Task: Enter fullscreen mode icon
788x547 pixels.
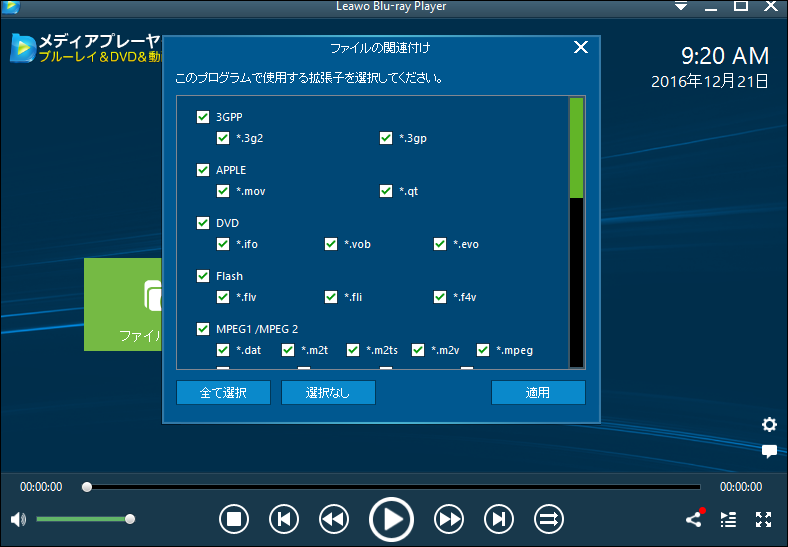Action: coord(763,519)
